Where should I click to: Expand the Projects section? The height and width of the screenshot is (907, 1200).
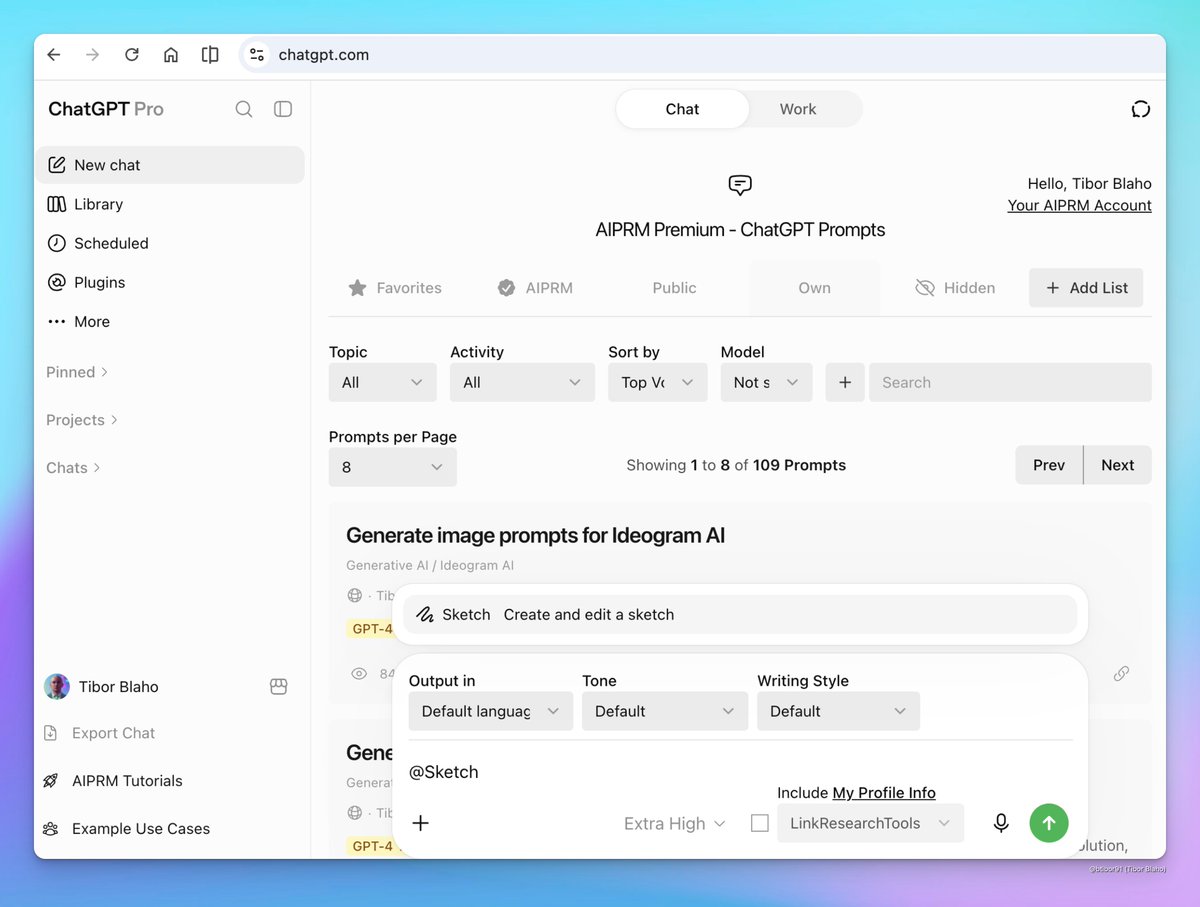(82, 420)
